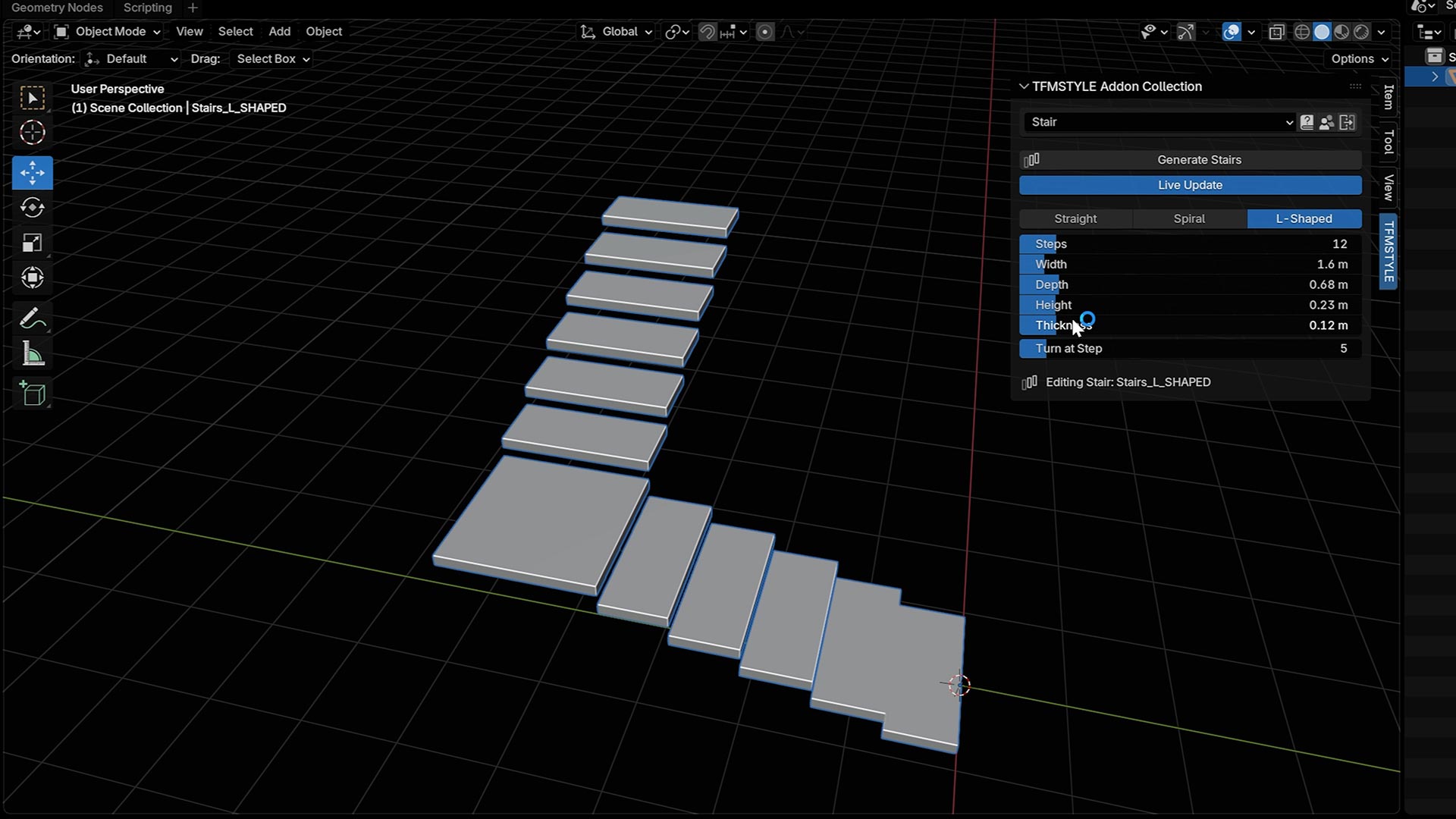Toggle the Live Update button
Image resolution: width=1456 pixels, height=819 pixels.
1190,185
